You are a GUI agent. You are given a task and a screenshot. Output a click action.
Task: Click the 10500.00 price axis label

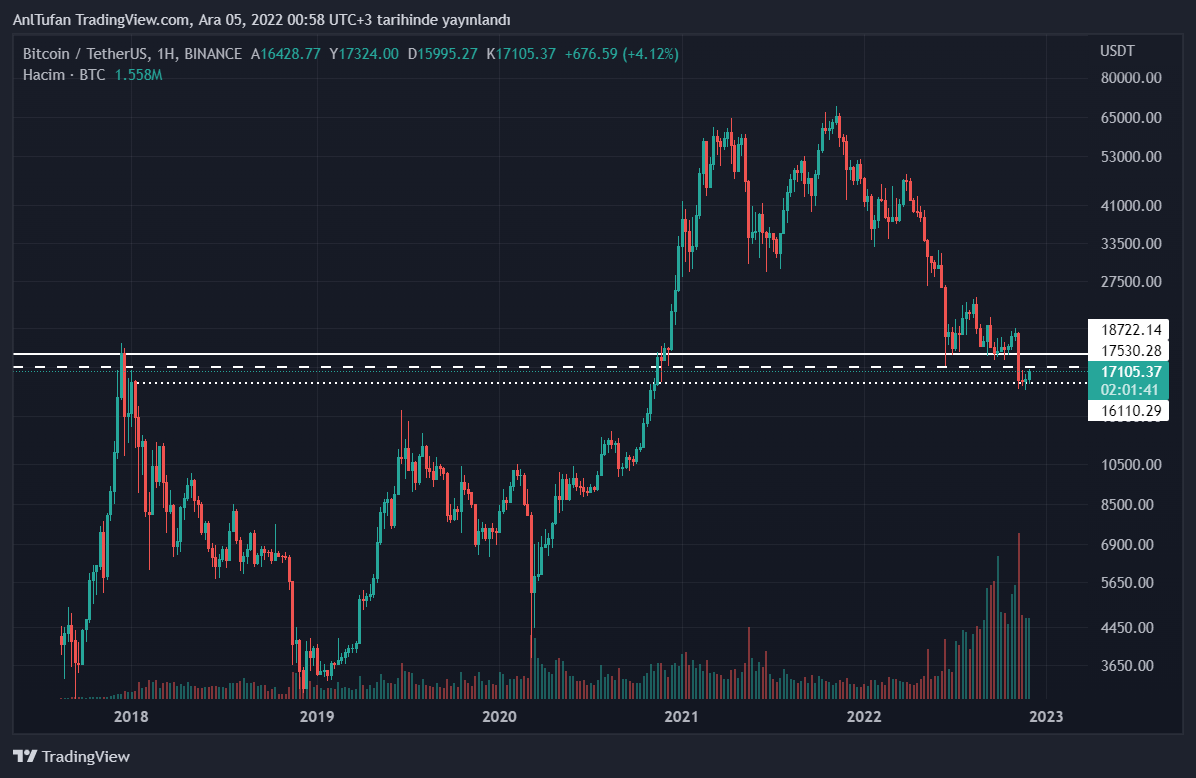point(1131,465)
